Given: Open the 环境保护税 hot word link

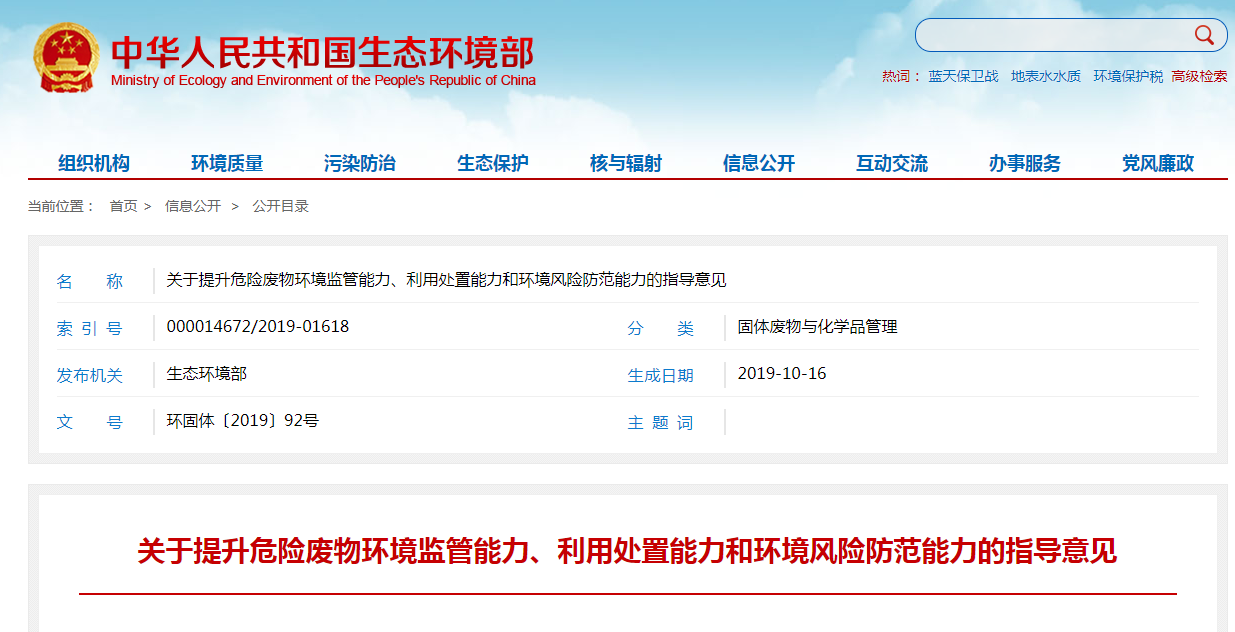Looking at the screenshot, I should point(1128,76).
